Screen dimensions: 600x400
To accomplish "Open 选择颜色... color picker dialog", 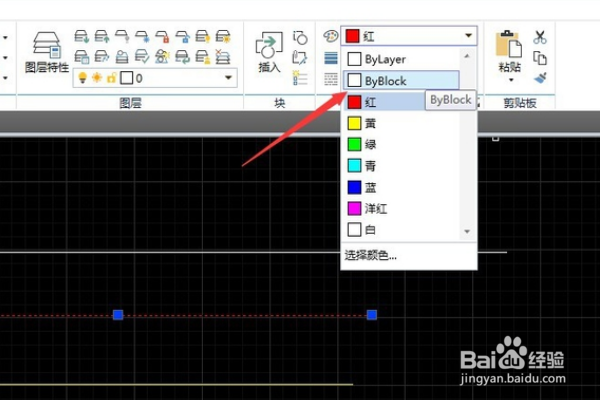I will [370, 255].
